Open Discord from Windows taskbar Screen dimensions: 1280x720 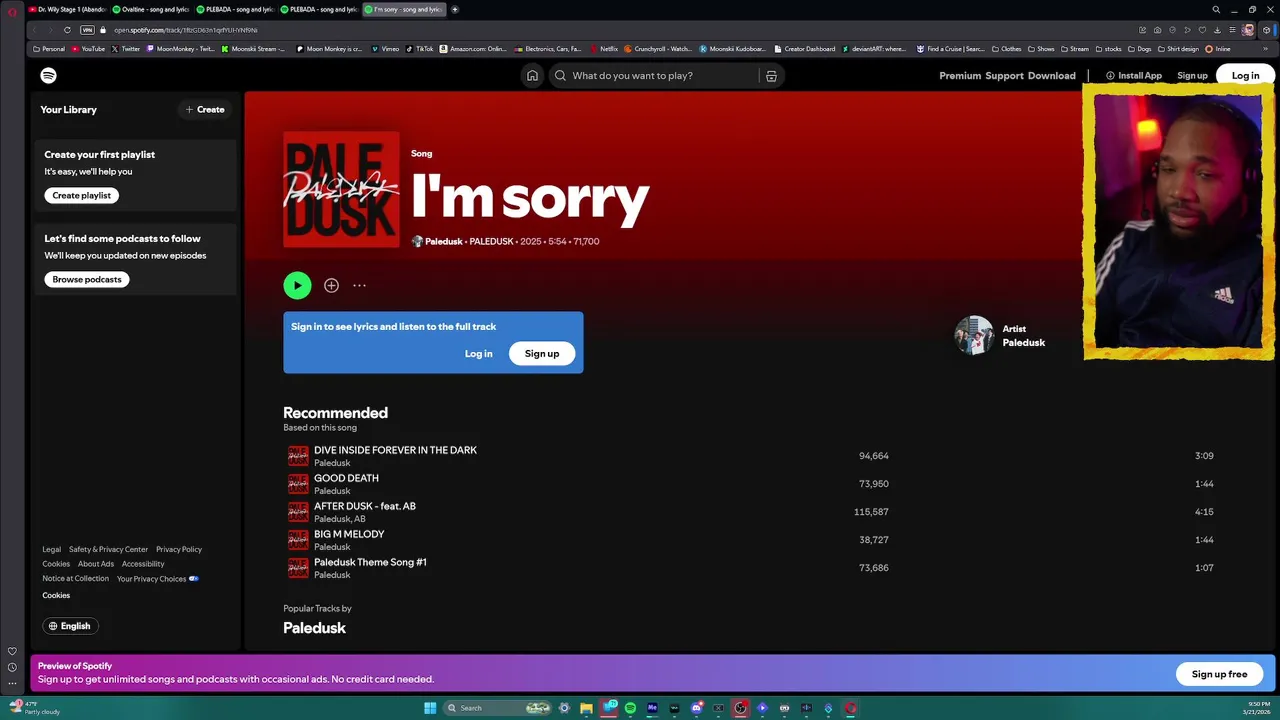(696, 708)
